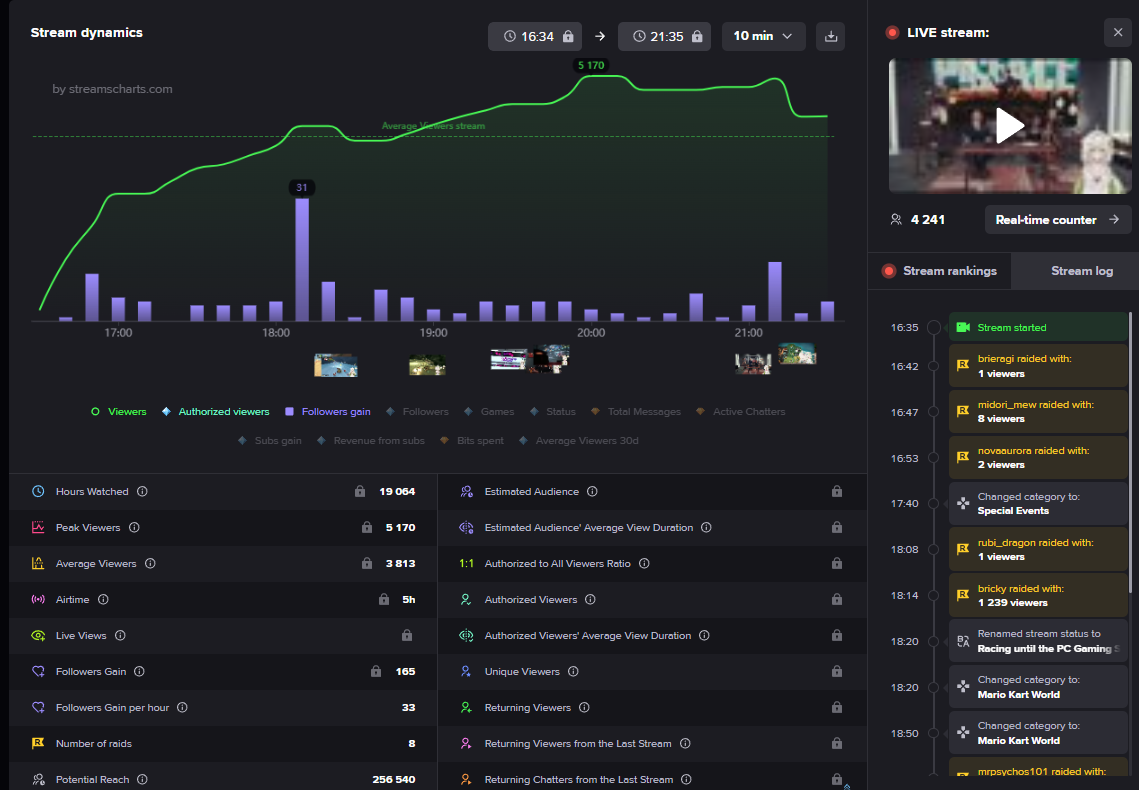The height and width of the screenshot is (790, 1139).
Task: Click the clock icon beside Hours Watched
Action: [38, 492]
